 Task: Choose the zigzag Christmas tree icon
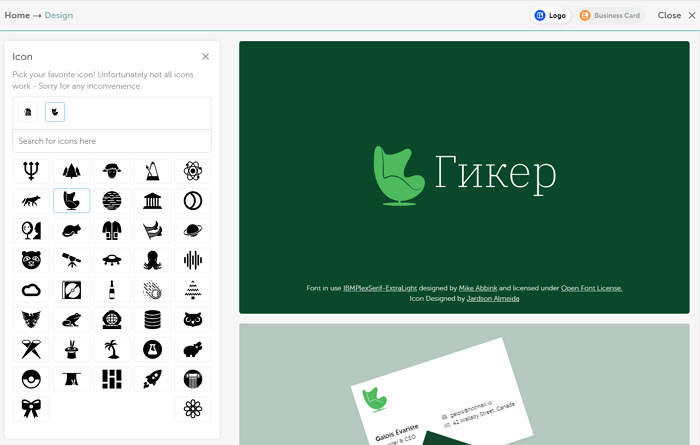193,290
